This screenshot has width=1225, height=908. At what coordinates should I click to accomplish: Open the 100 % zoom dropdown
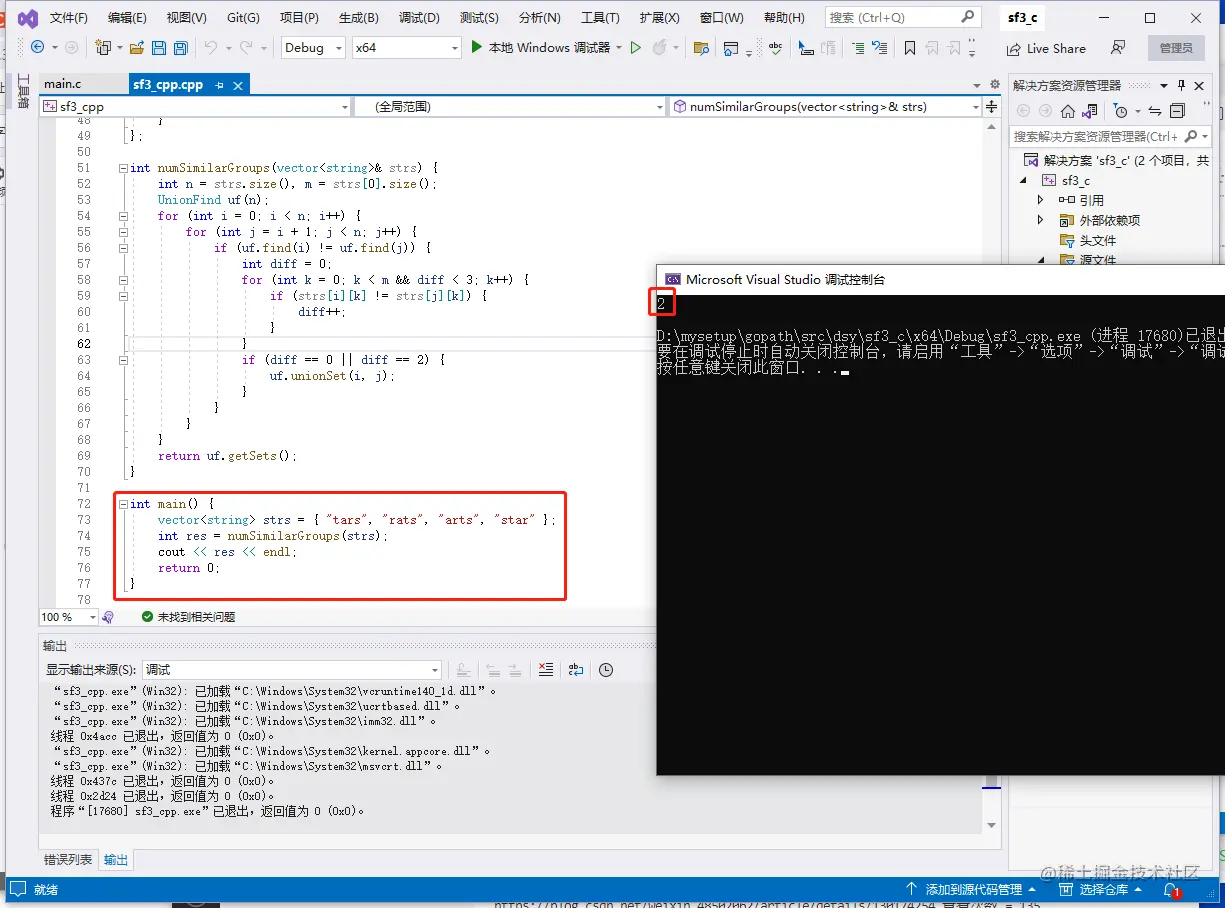click(x=68, y=617)
